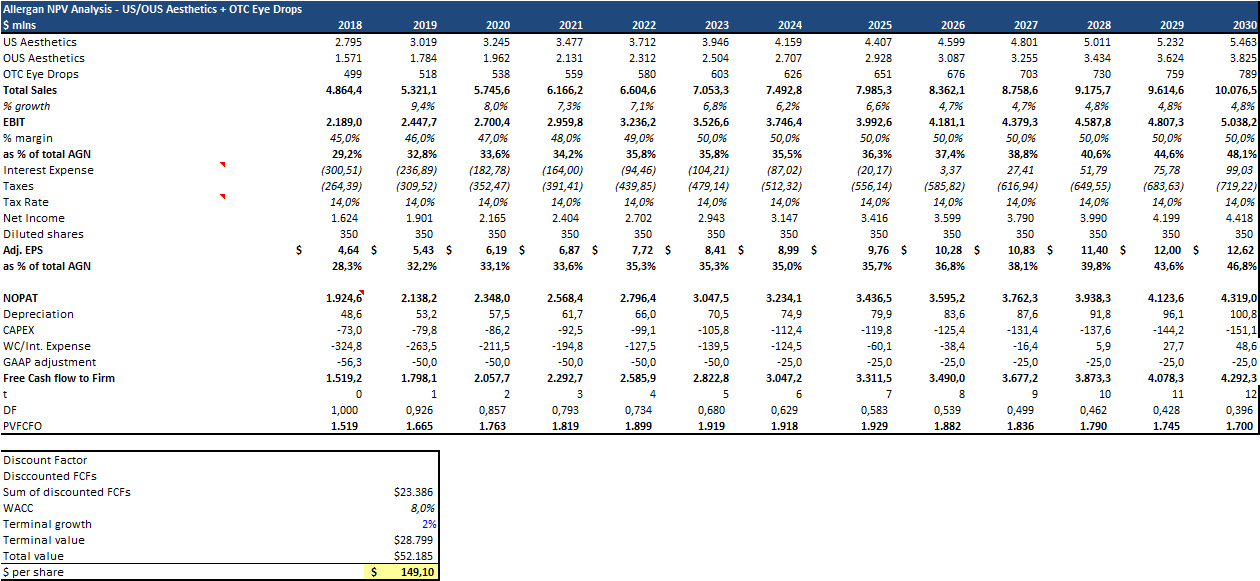The image size is (1260, 581).
Task: Click the '% growth' row label
Action: [27, 106]
